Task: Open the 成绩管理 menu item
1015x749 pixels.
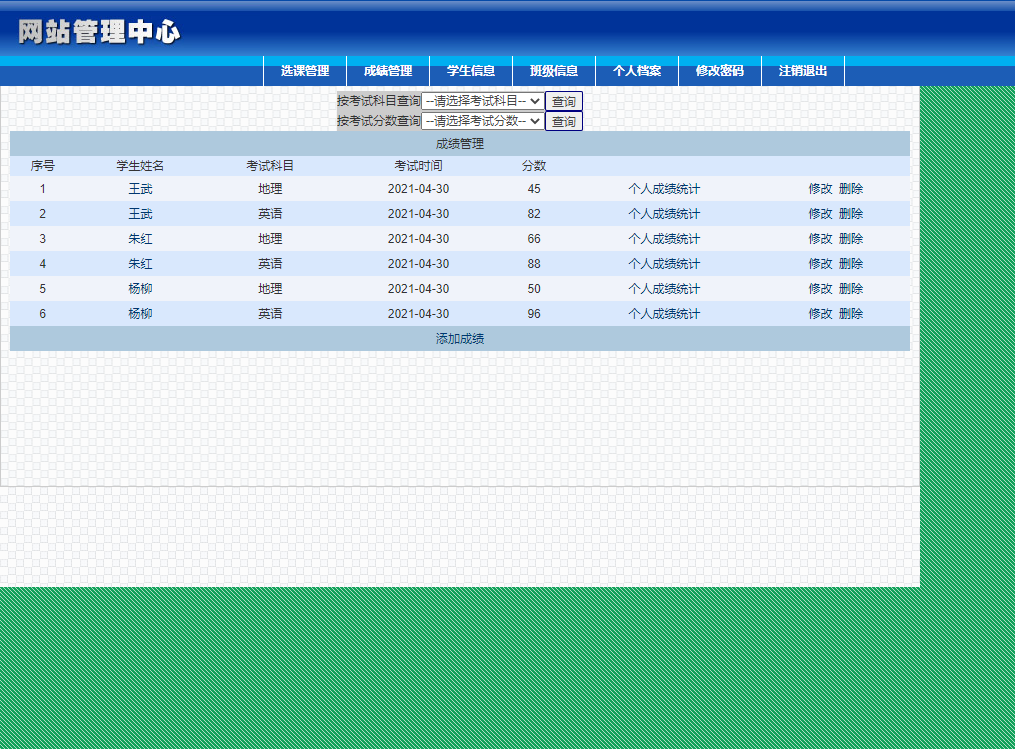Action: click(388, 71)
